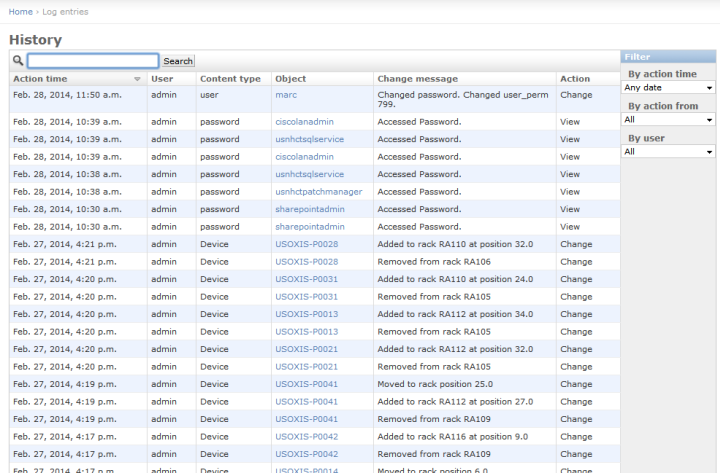Open USOXIS-P0021 link in Added to RA112 row

[306, 349]
